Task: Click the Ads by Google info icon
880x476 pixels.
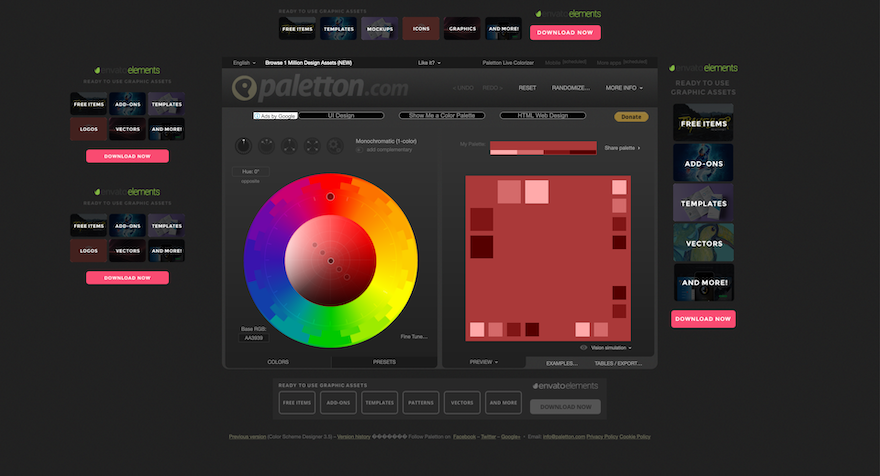Action: tap(257, 116)
